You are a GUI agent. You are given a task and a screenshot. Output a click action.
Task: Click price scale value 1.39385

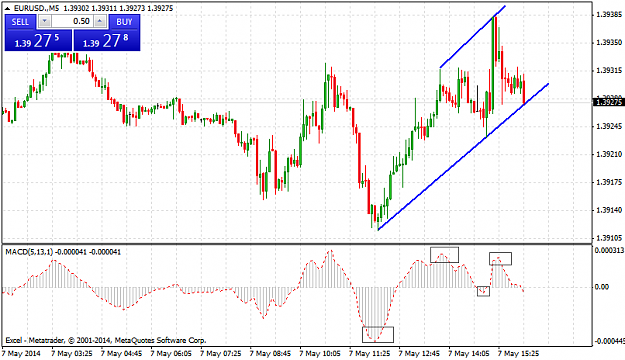pos(609,15)
